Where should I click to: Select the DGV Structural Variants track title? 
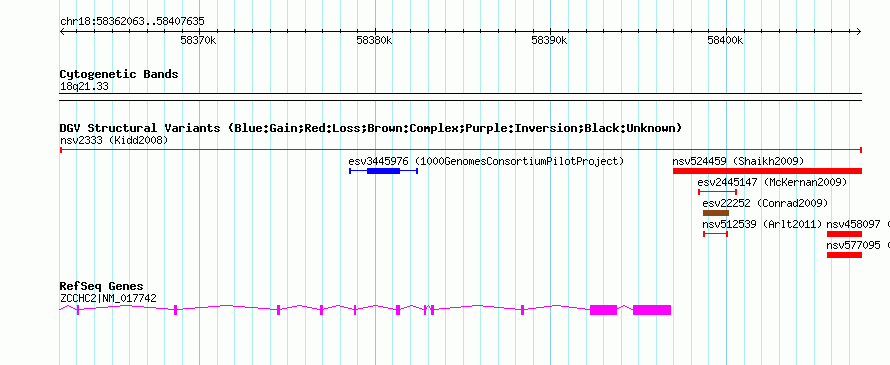[370, 128]
